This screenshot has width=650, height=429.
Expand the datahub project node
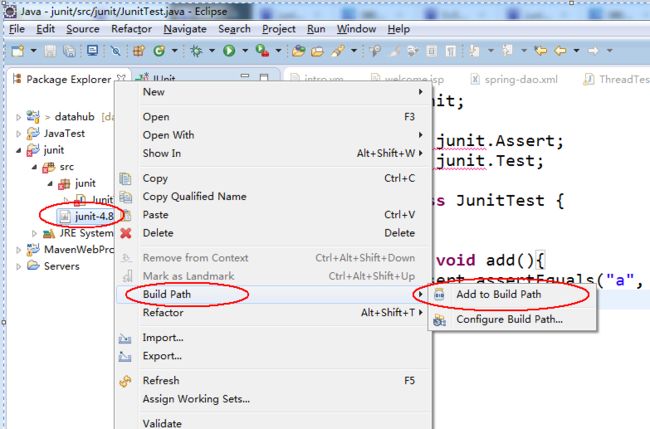tap(18, 117)
